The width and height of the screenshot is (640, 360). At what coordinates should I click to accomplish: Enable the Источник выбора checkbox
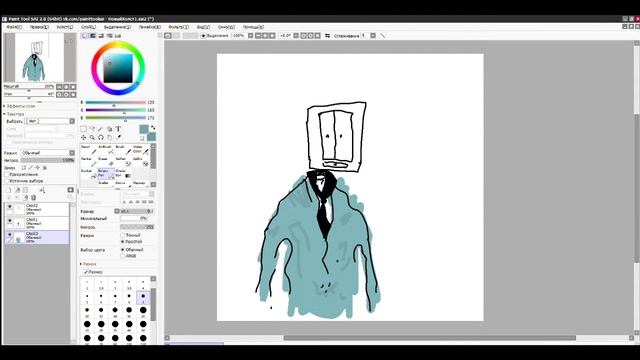[7, 180]
